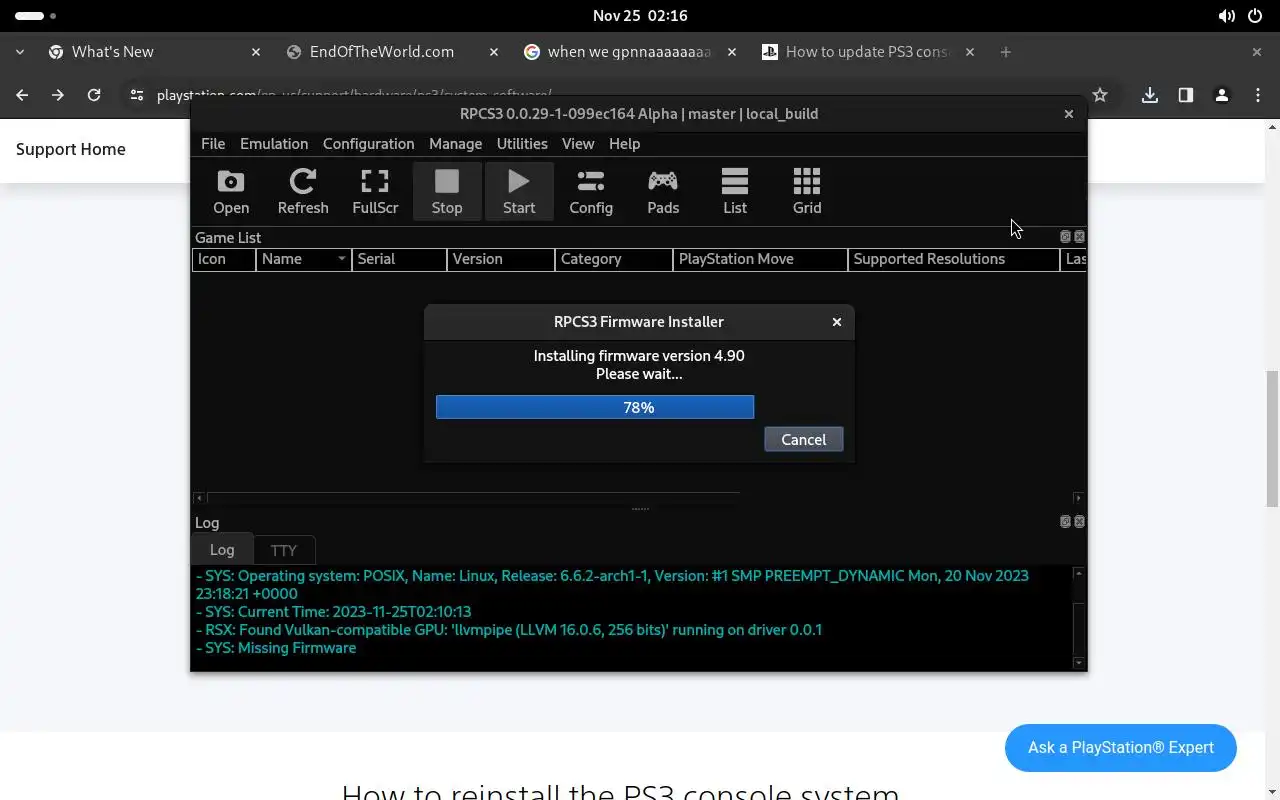Sort by Supported Resolutions column header
1280x800 pixels.
click(x=953, y=259)
